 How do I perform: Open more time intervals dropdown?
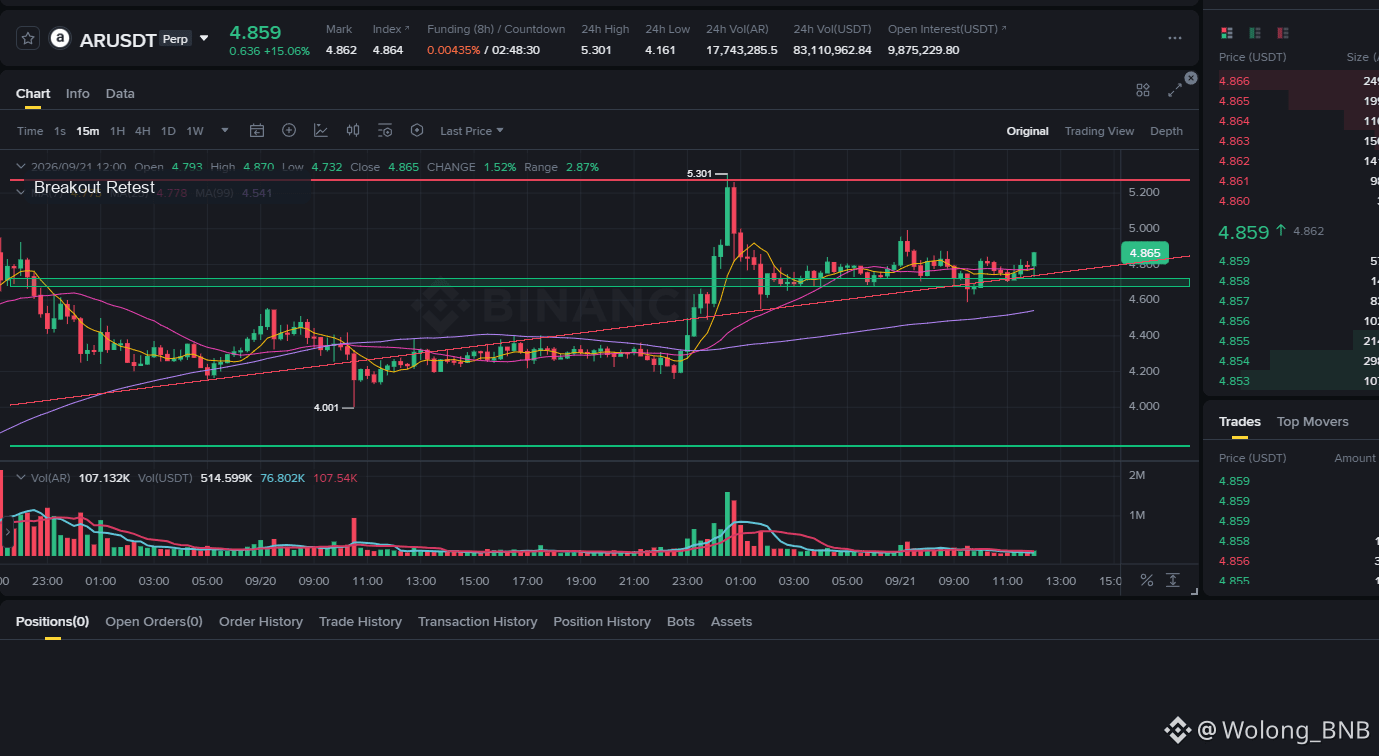pos(225,131)
